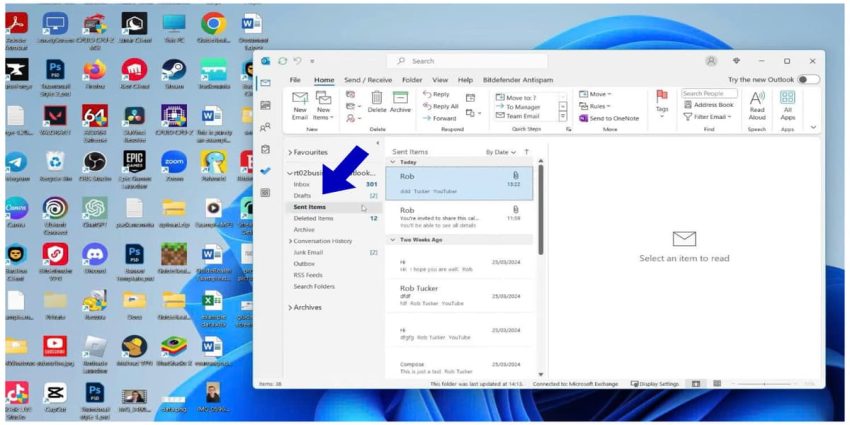Open Display Settings in status bar

pyautogui.click(x=655, y=384)
